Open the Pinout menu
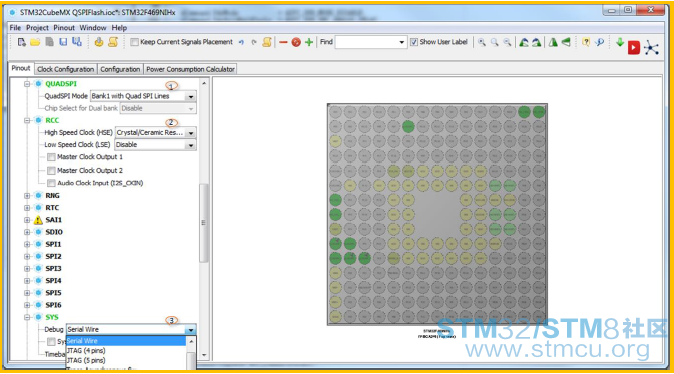Viewport: 674px width, 374px height. (64, 28)
